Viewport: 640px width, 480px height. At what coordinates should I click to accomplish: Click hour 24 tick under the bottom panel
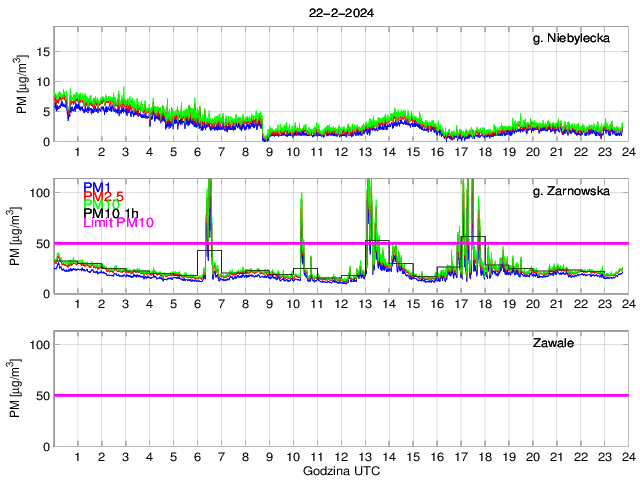[x=627, y=456]
